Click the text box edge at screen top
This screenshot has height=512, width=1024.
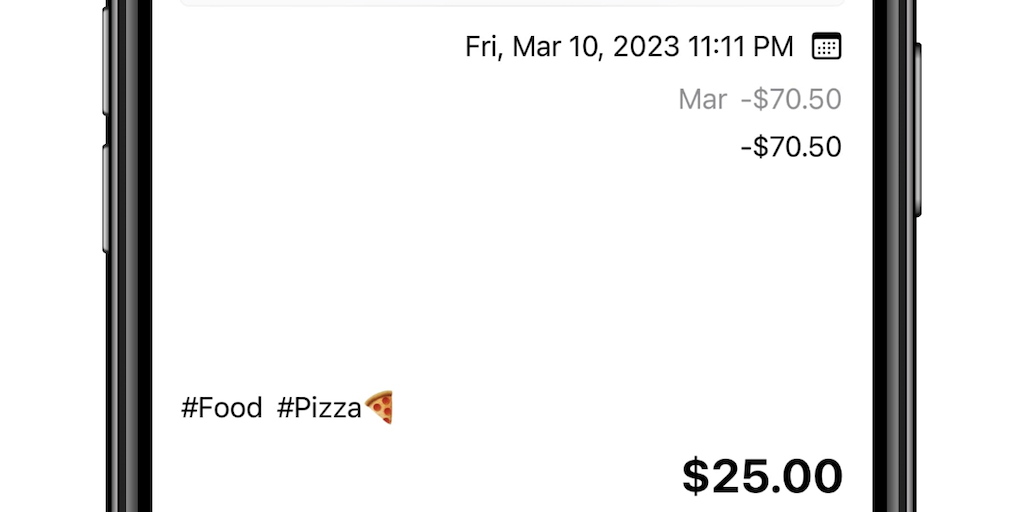(x=512, y=4)
